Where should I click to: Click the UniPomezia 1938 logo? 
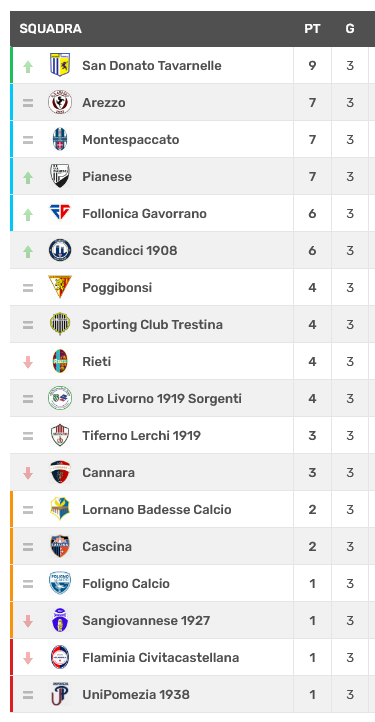[60, 694]
